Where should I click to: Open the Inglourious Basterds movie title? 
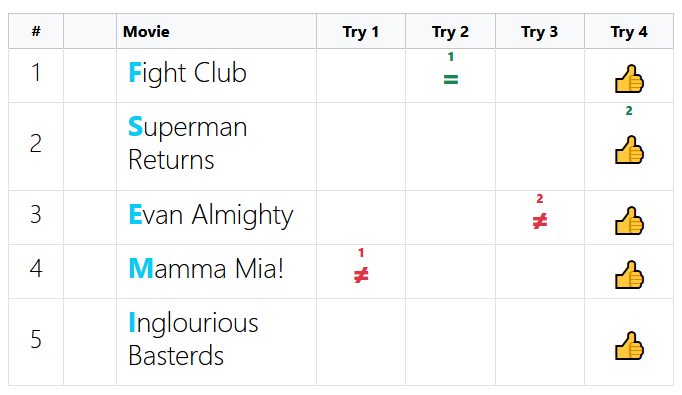(x=193, y=339)
